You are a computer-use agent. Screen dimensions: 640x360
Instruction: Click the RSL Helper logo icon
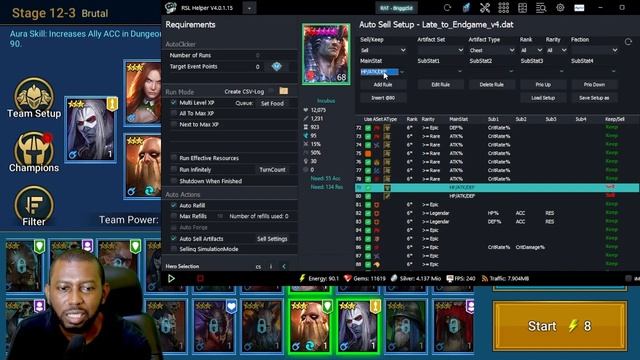[x=171, y=8]
